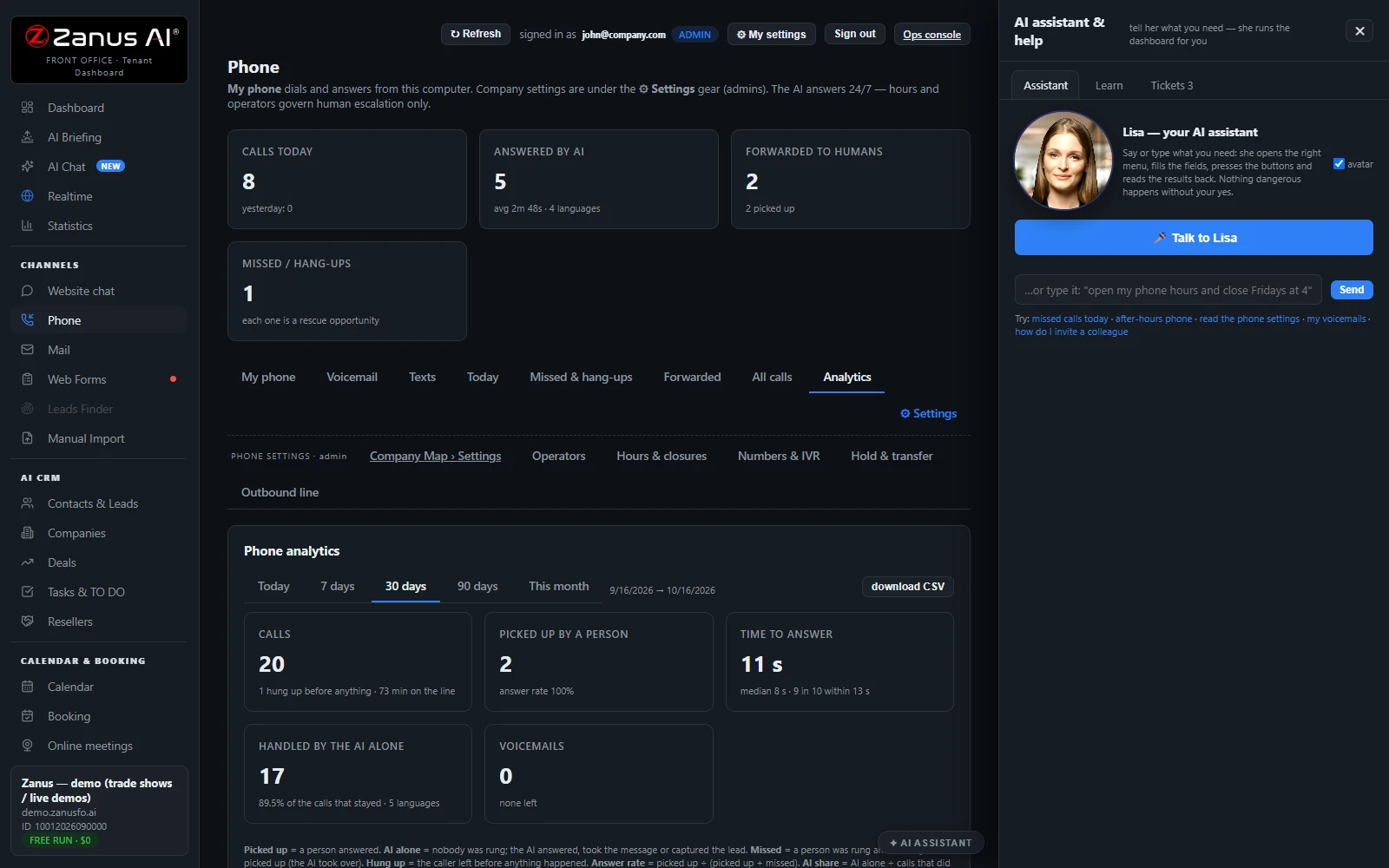This screenshot has width=1389, height=868.
Task: Click the Calendar sidebar icon
Action: click(27, 687)
